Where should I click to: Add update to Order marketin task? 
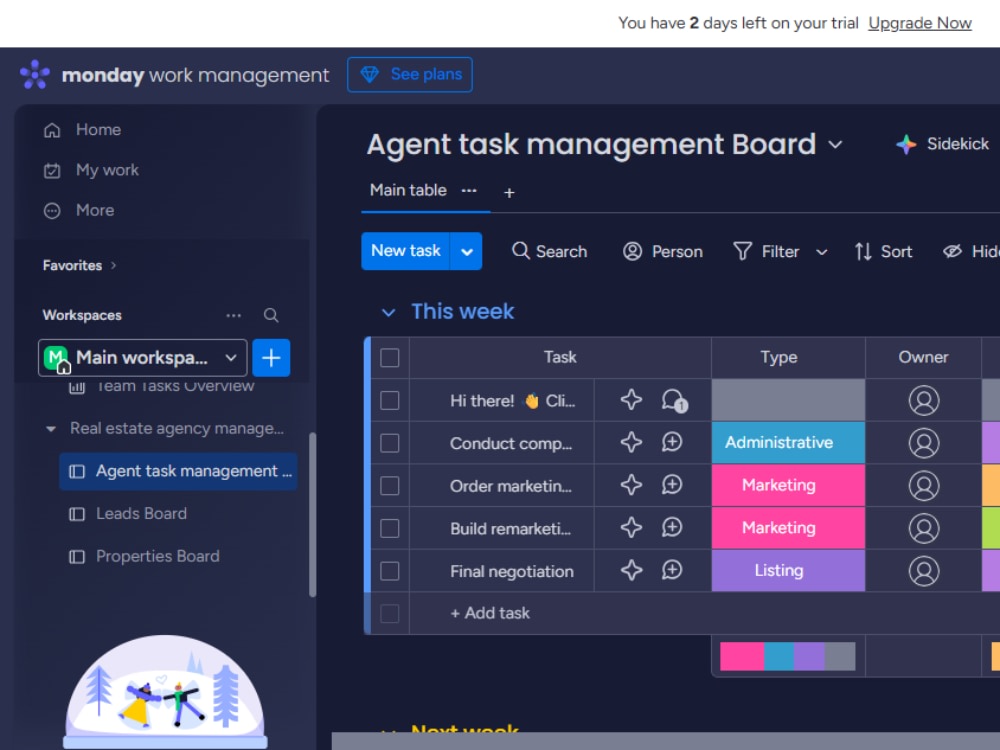click(x=672, y=485)
